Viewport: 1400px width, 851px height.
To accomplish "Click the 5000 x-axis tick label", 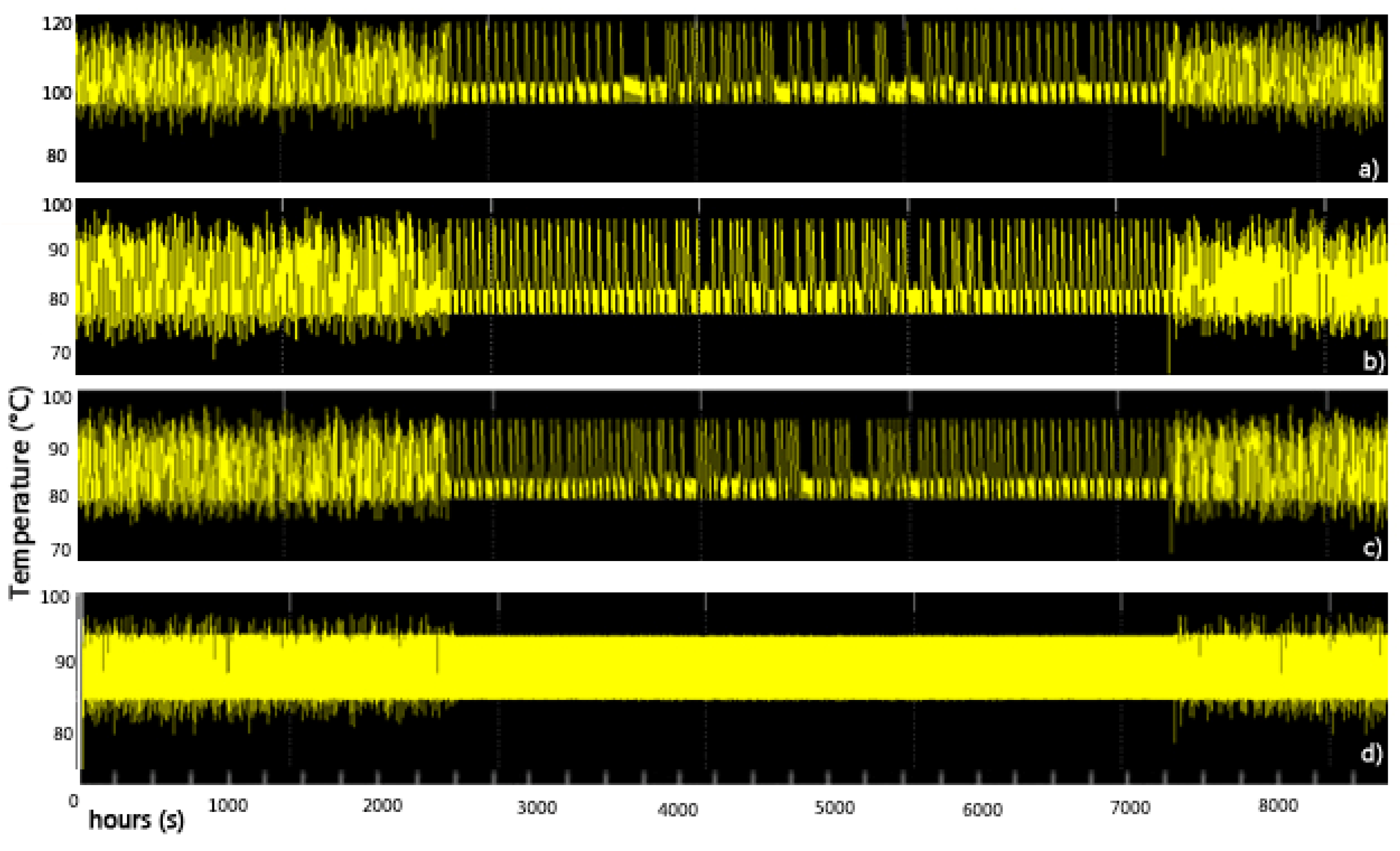I will pyautogui.click(x=834, y=808).
